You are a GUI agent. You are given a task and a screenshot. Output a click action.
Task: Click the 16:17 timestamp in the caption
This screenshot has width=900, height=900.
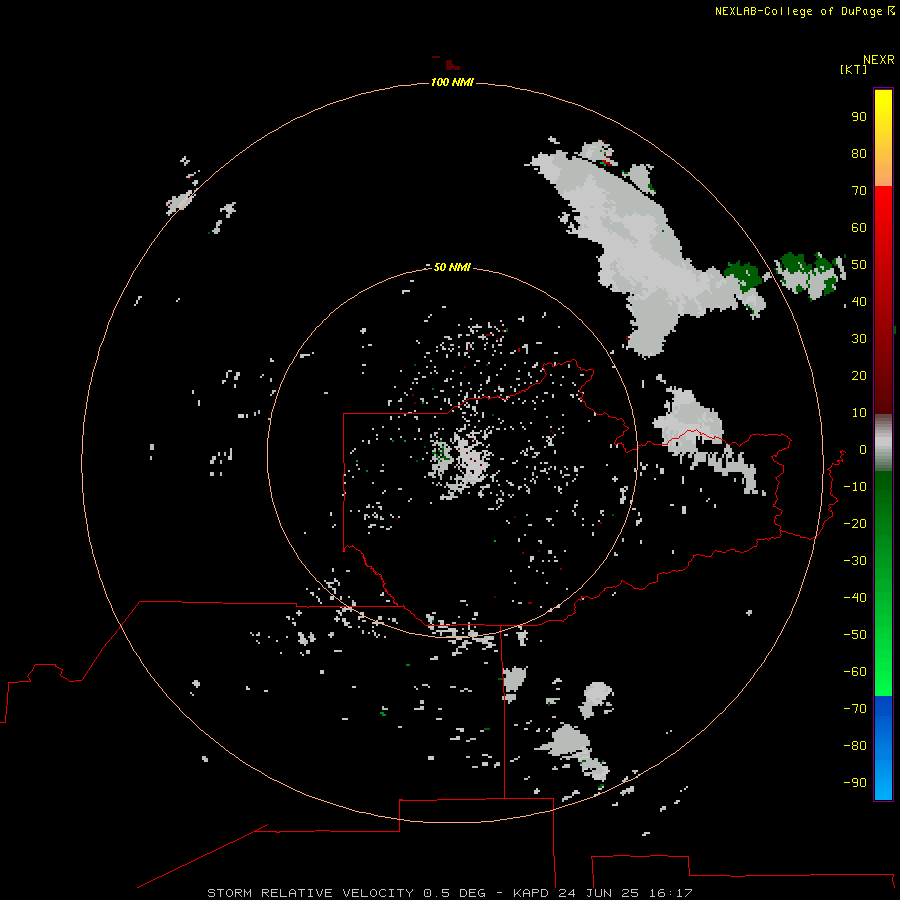point(670,893)
